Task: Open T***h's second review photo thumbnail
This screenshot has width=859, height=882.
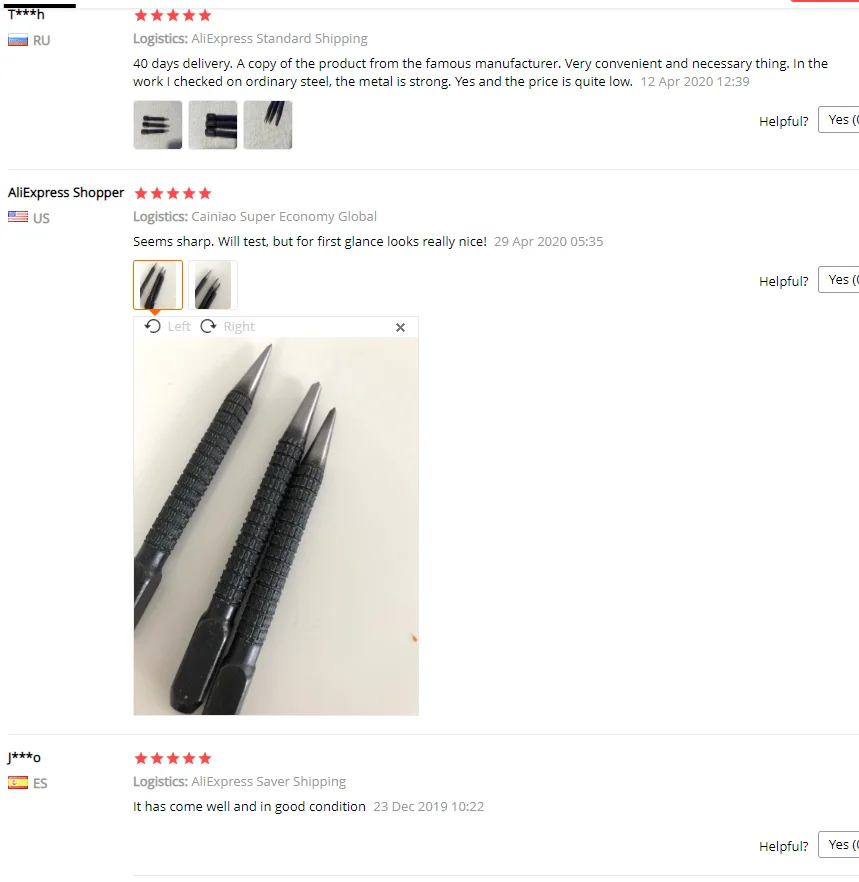Action: click(213, 125)
